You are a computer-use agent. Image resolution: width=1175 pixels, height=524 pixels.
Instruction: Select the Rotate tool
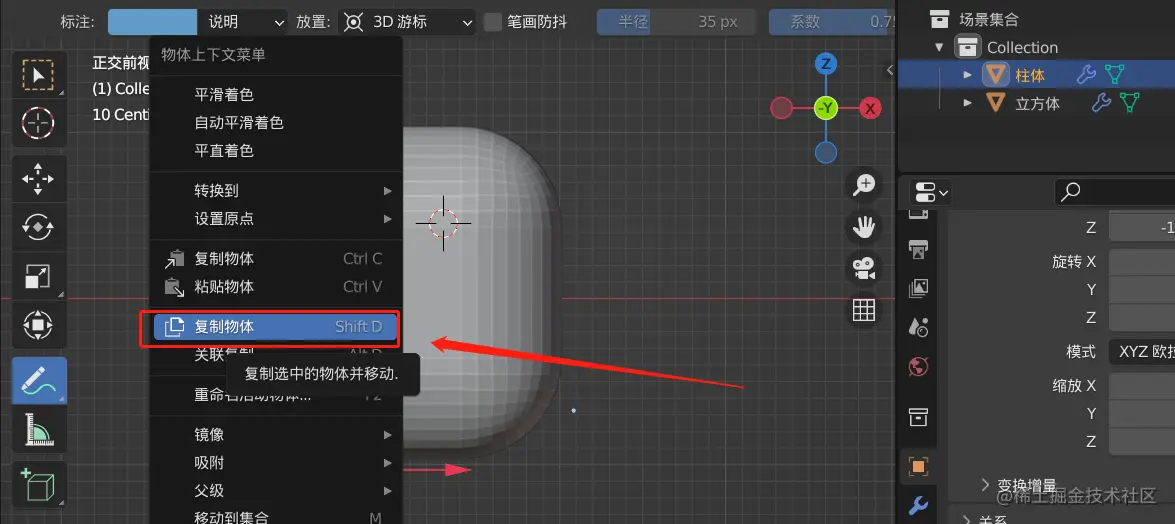[x=38, y=228]
